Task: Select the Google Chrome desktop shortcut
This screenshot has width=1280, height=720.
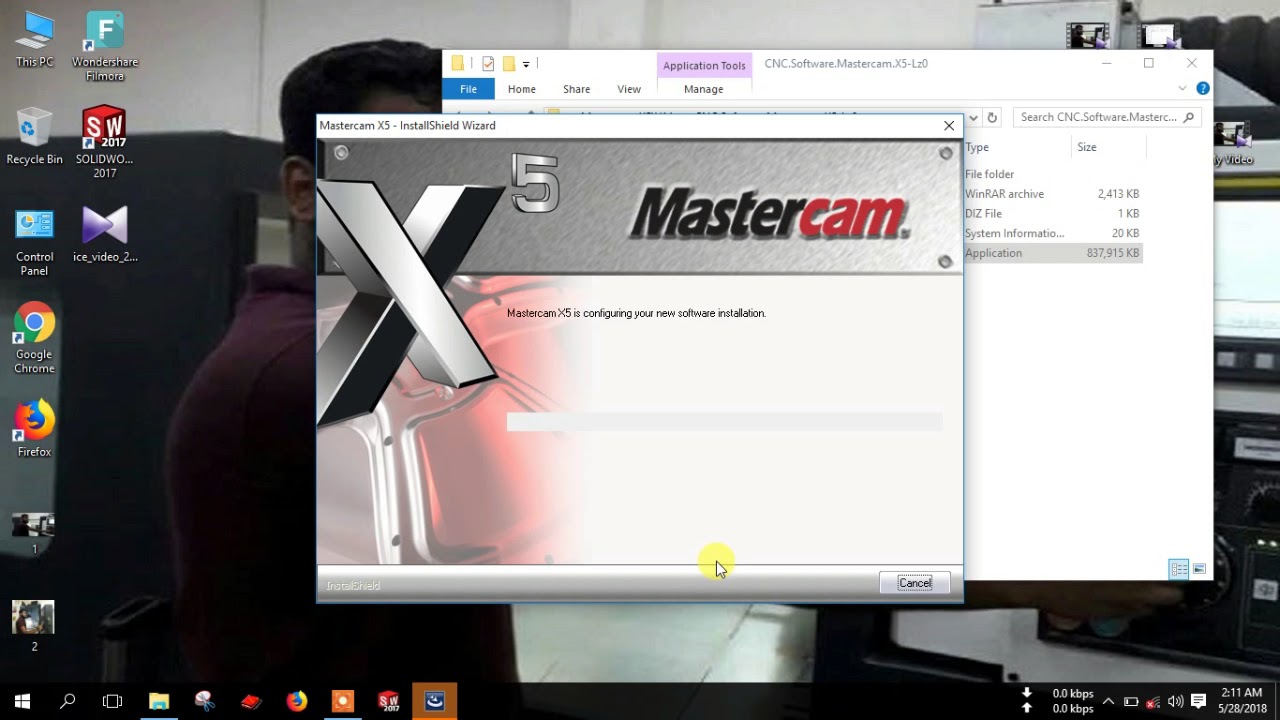Action: pyautogui.click(x=34, y=339)
